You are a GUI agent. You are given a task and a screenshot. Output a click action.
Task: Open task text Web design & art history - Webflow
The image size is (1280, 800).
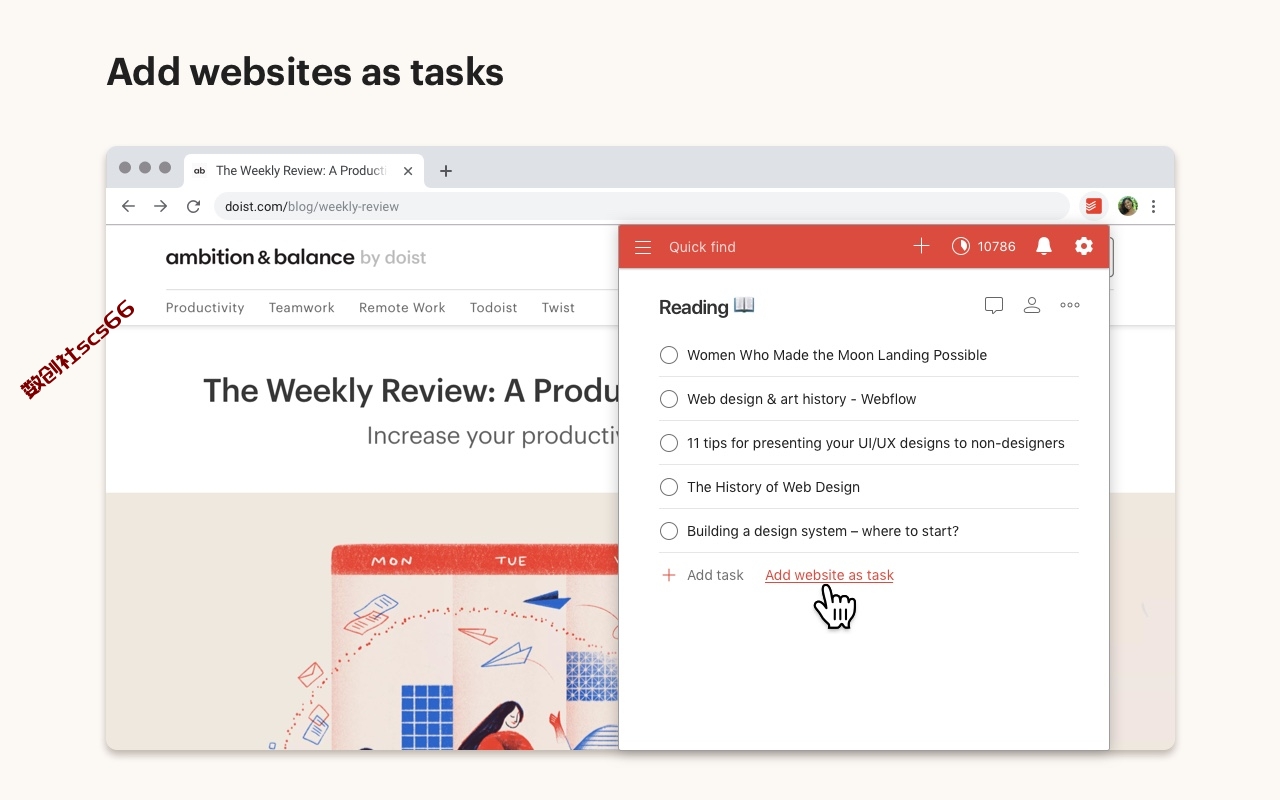click(x=802, y=399)
